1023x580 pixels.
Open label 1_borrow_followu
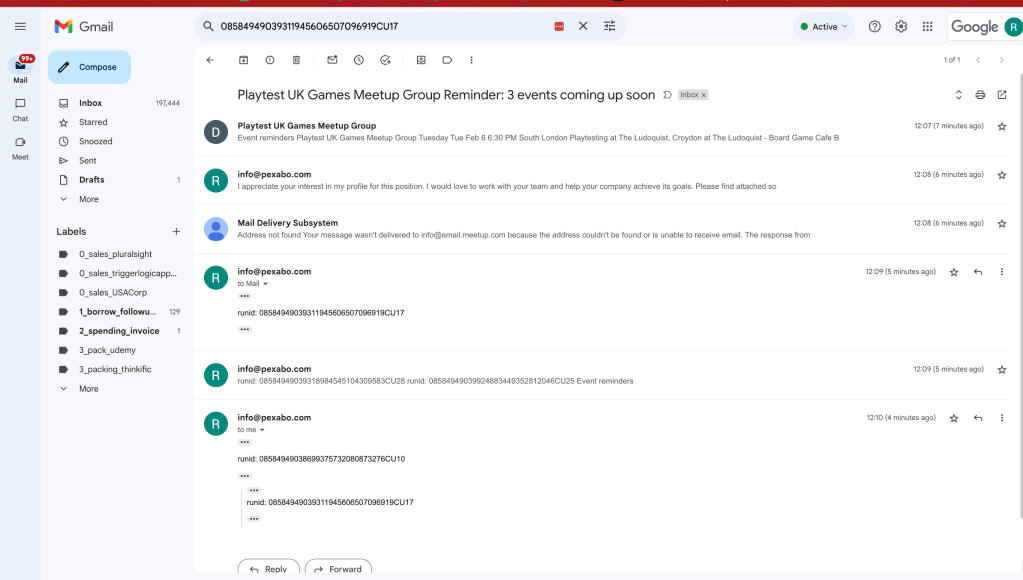click(118, 312)
